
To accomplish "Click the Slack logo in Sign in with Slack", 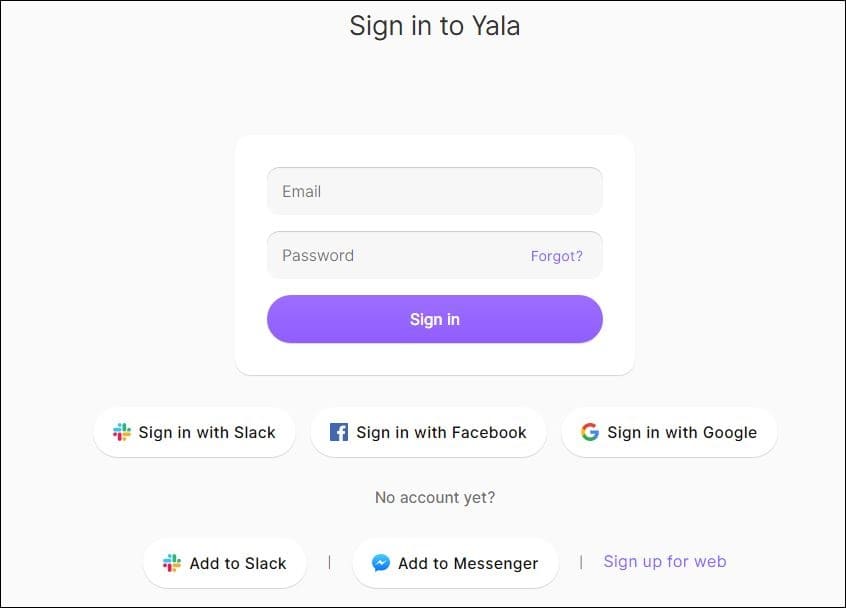I will pos(121,432).
